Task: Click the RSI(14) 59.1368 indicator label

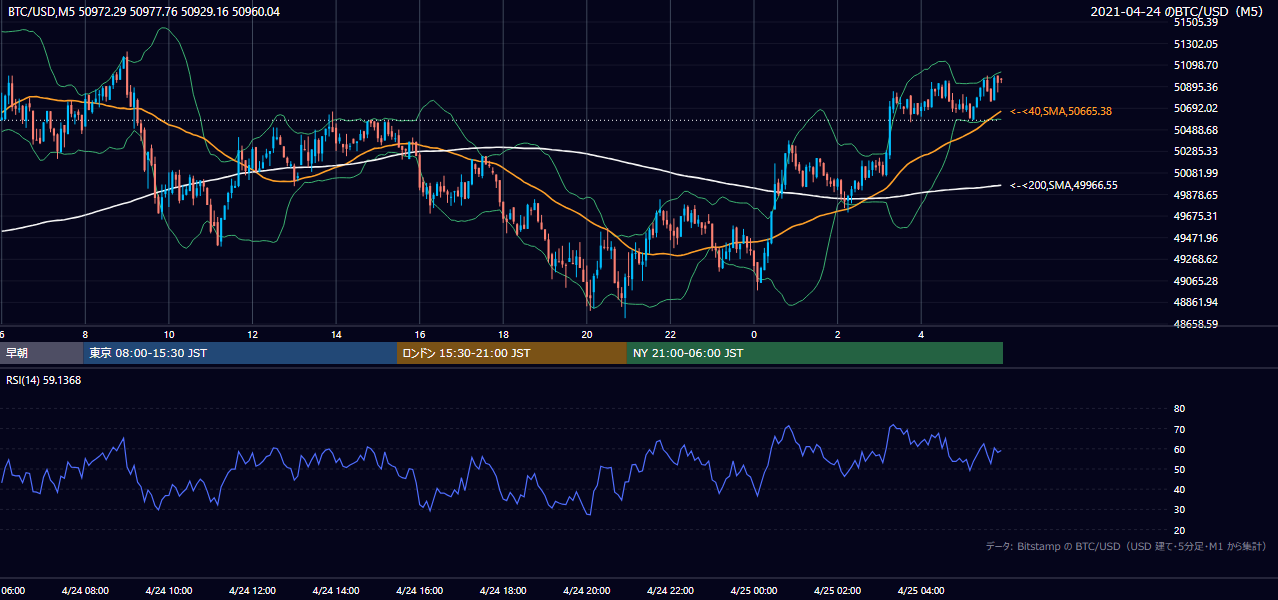Action: (x=44, y=380)
